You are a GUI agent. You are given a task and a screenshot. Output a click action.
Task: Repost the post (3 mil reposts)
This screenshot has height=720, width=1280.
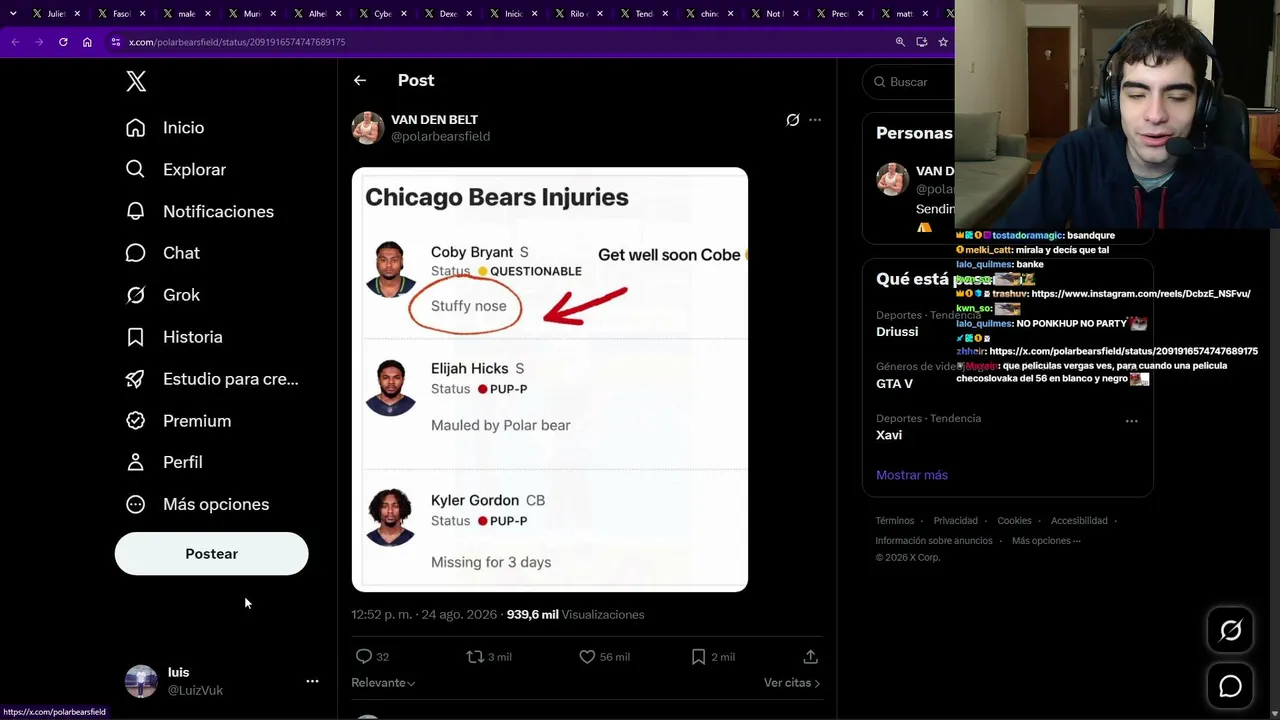[489, 657]
